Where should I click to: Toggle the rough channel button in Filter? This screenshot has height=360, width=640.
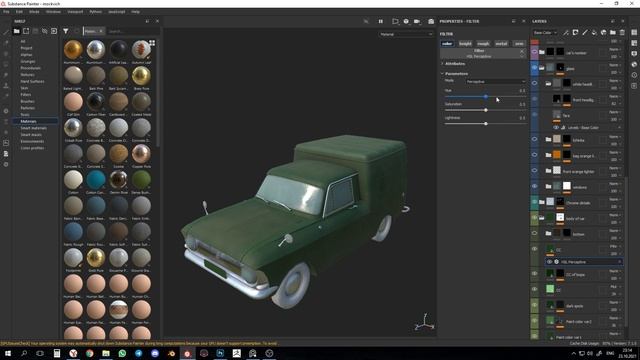[483, 43]
